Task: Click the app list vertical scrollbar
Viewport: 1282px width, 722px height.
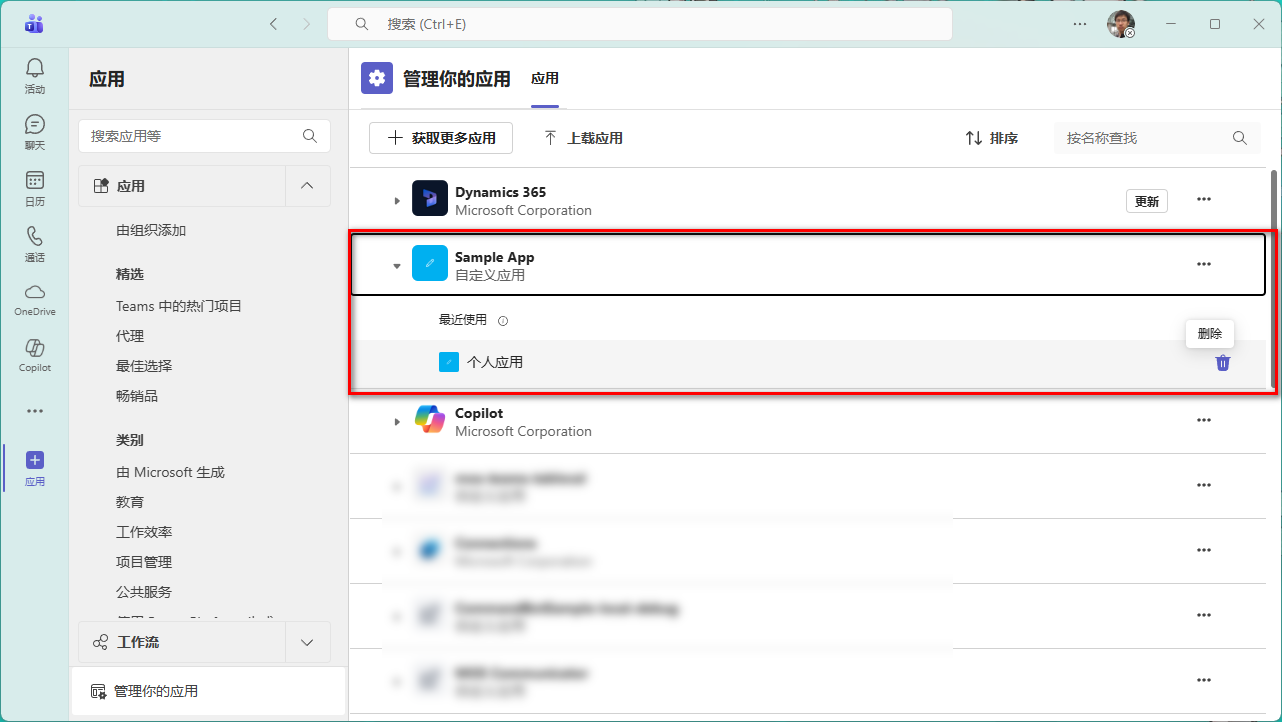Action: 1273,279
